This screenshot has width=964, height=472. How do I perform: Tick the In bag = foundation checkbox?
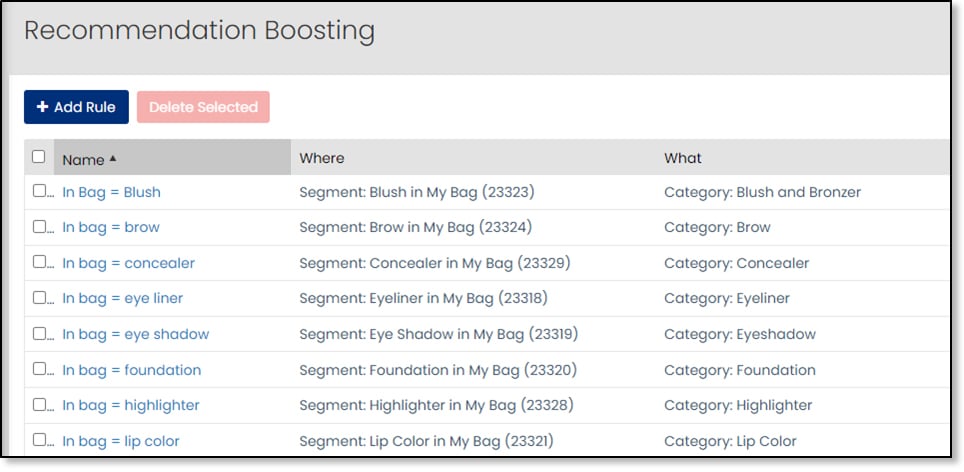(39, 369)
